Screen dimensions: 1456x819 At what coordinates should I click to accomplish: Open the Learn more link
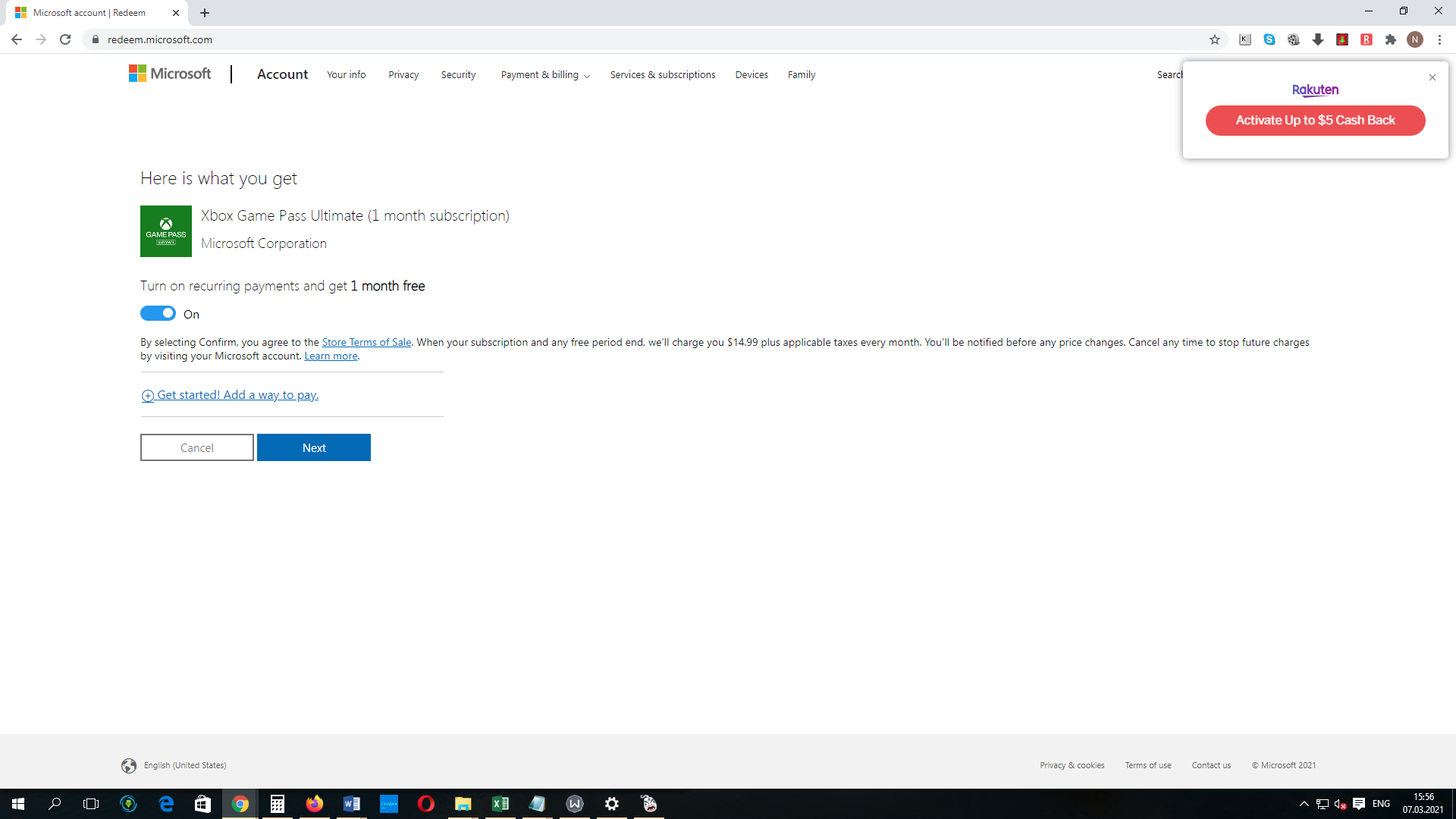pos(331,356)
